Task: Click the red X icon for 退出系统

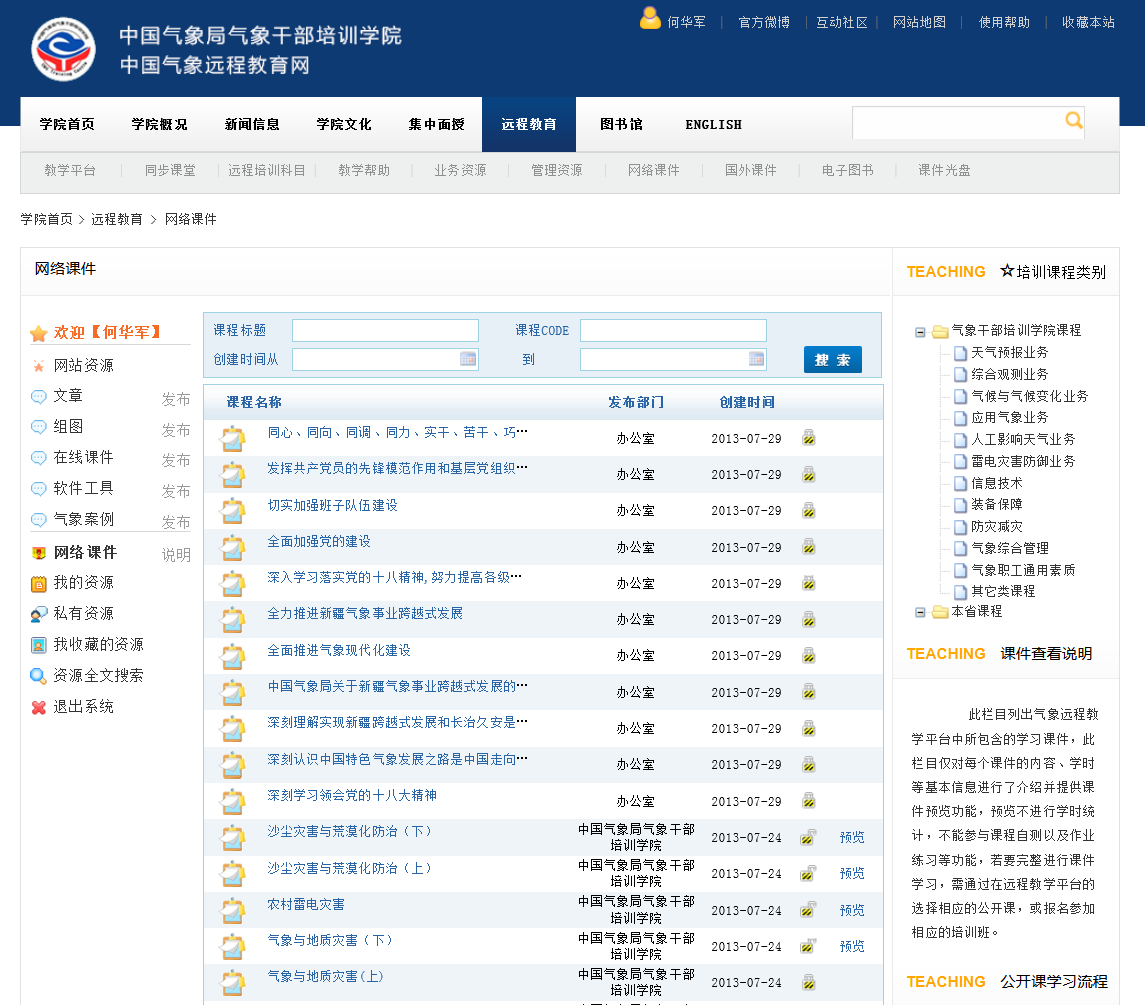Action: (39, 707)
